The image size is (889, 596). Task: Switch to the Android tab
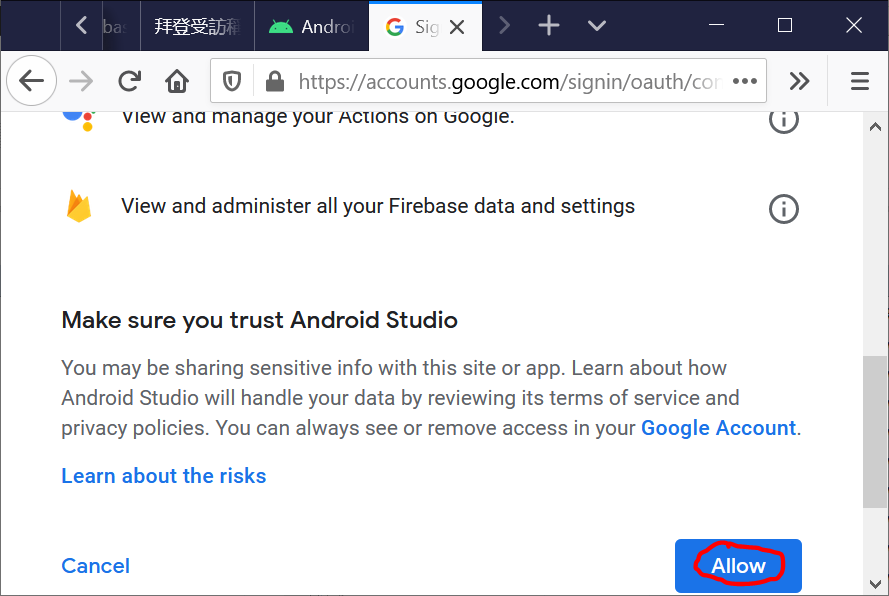pos(312,27)
